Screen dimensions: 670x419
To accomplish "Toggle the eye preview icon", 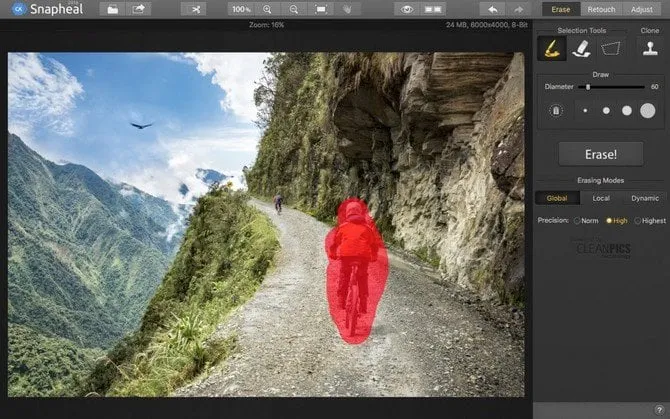I will coord(406,9).
